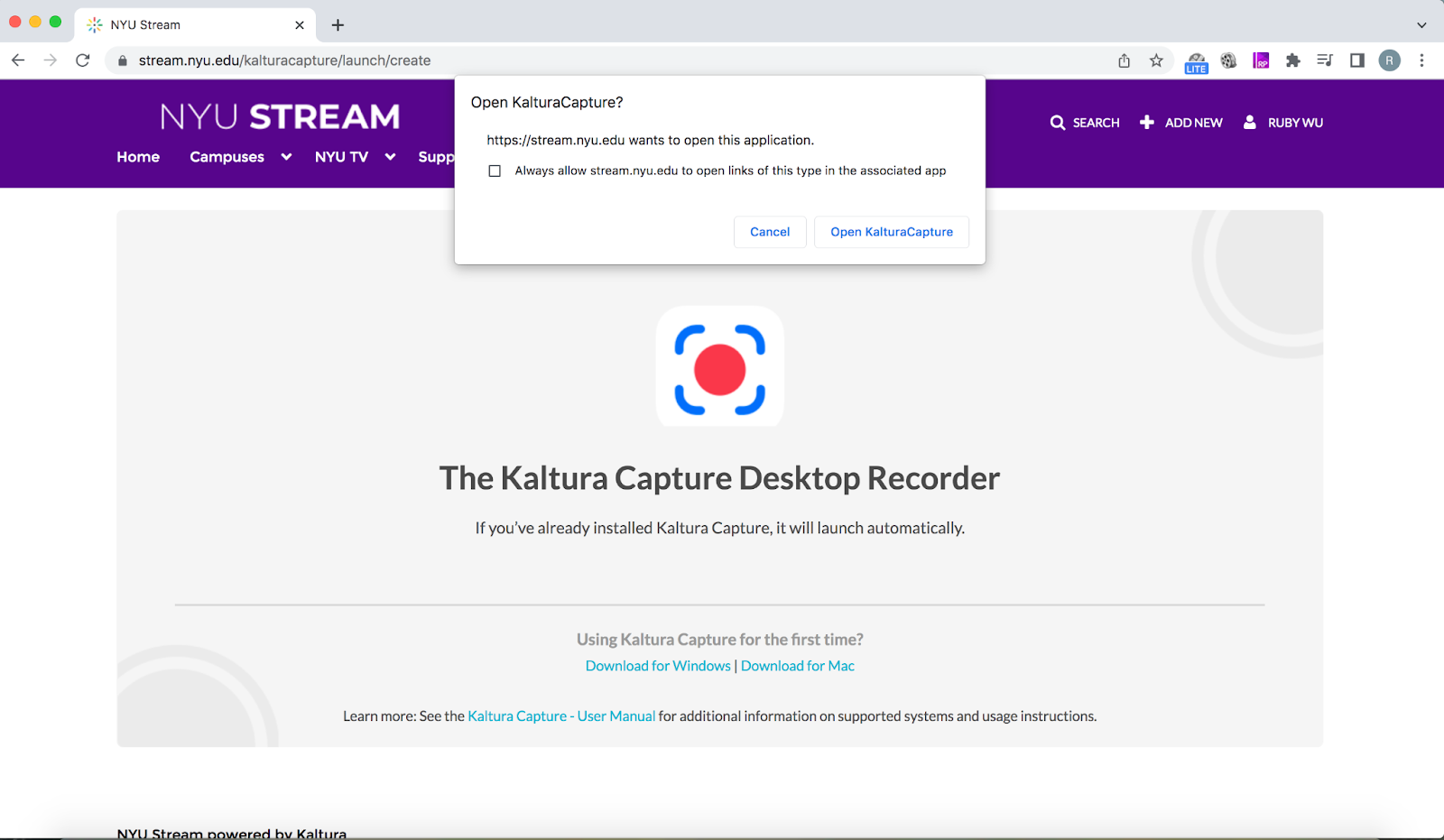Open the Chrome three-dot menu
Image resolution: width=1444 pixels, height=840 pixels.
tap(1421, 60)
